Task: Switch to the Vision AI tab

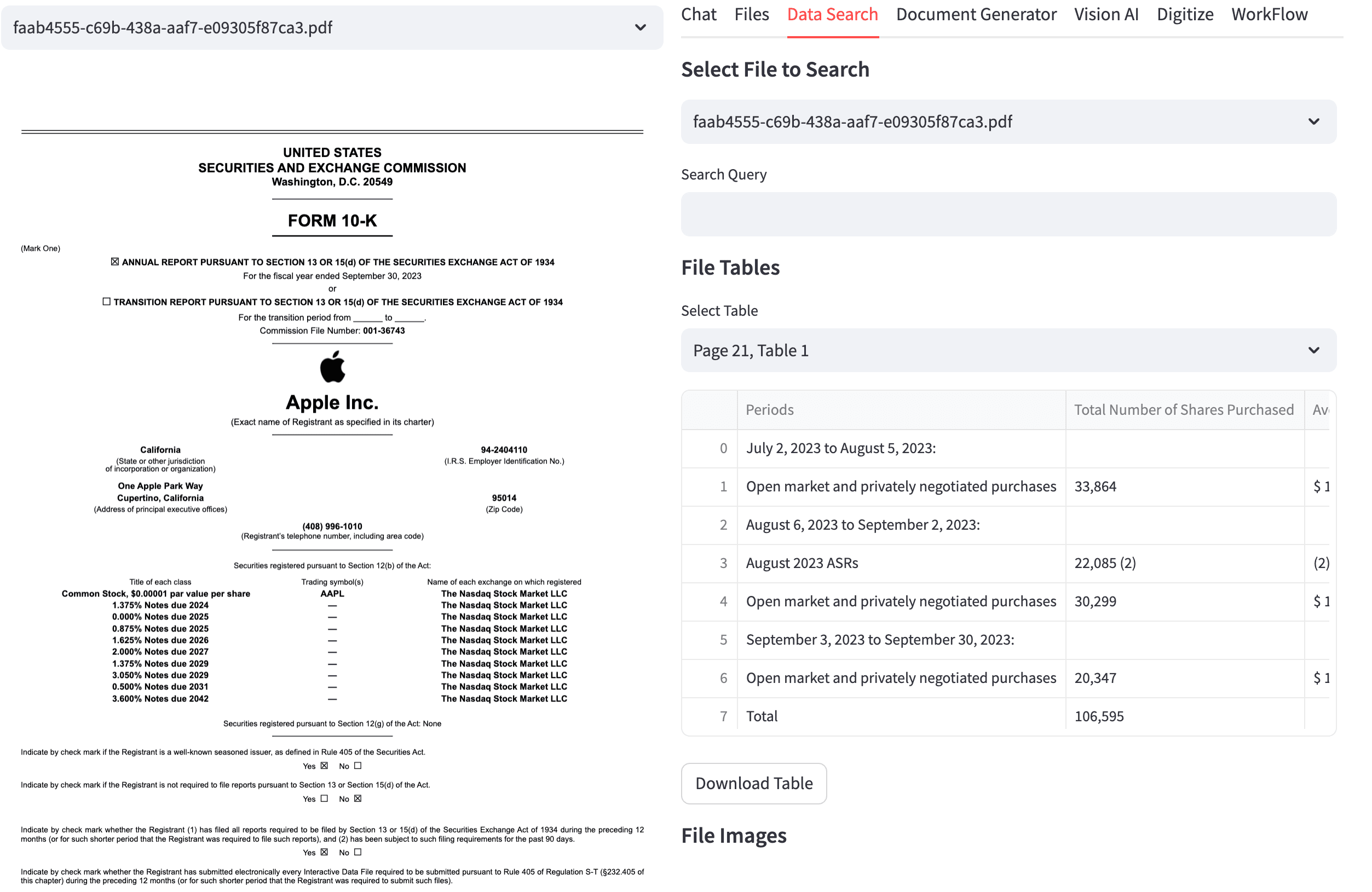Action: 1106,14
